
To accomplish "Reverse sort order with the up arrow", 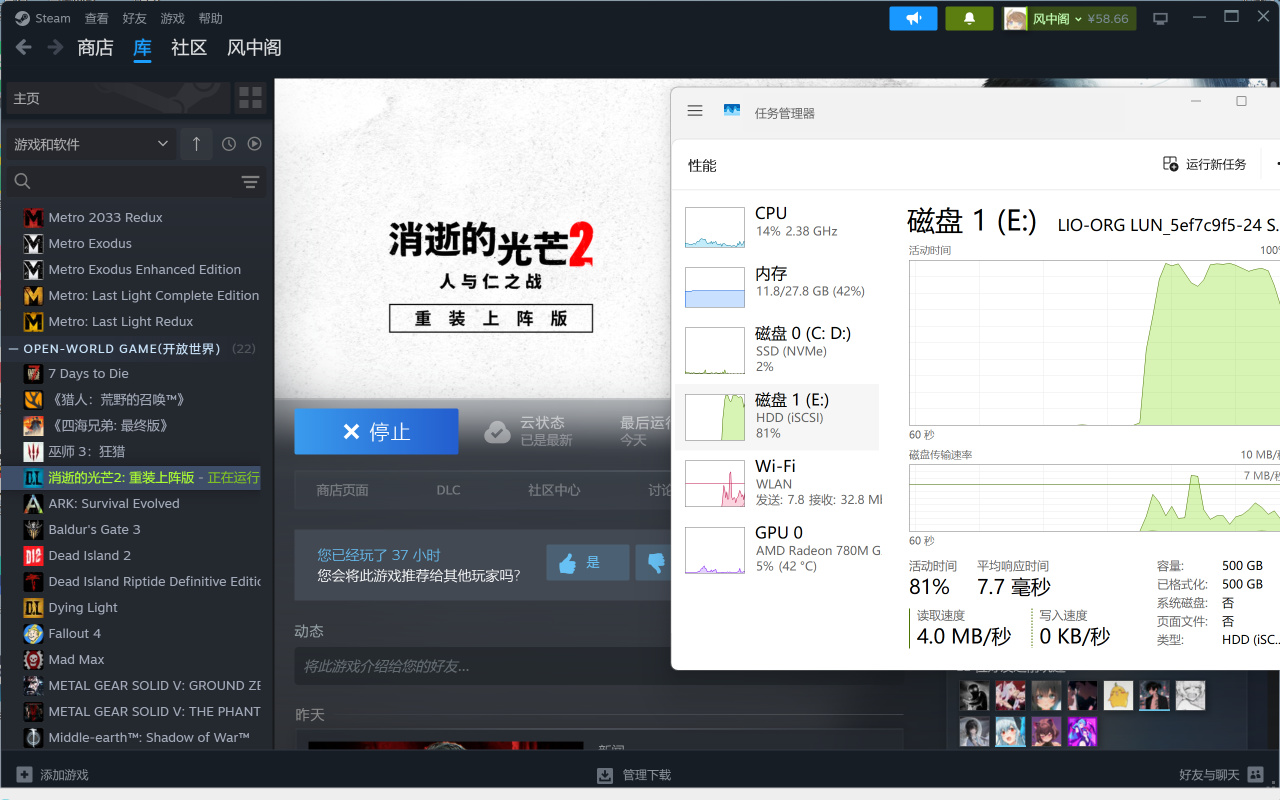I will (x=196, y=144).
